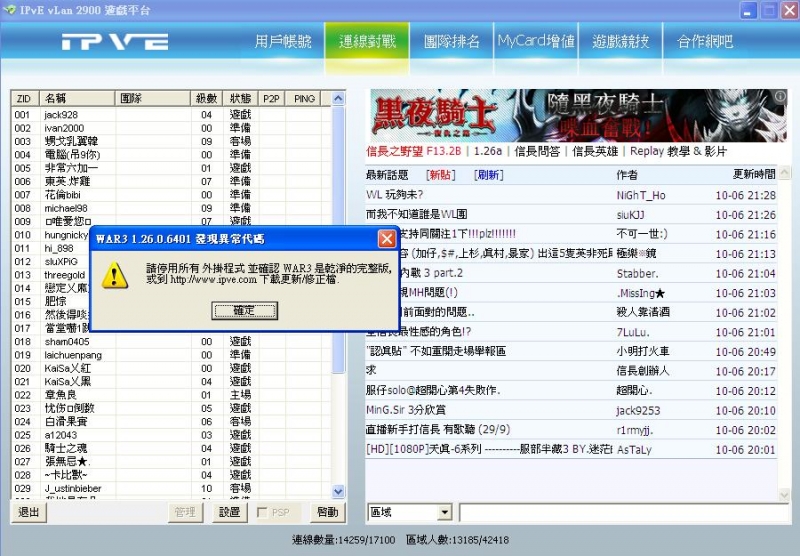800x556 pixels.
Task: Open the 團隊排名 tab
Action: (452, 41)
